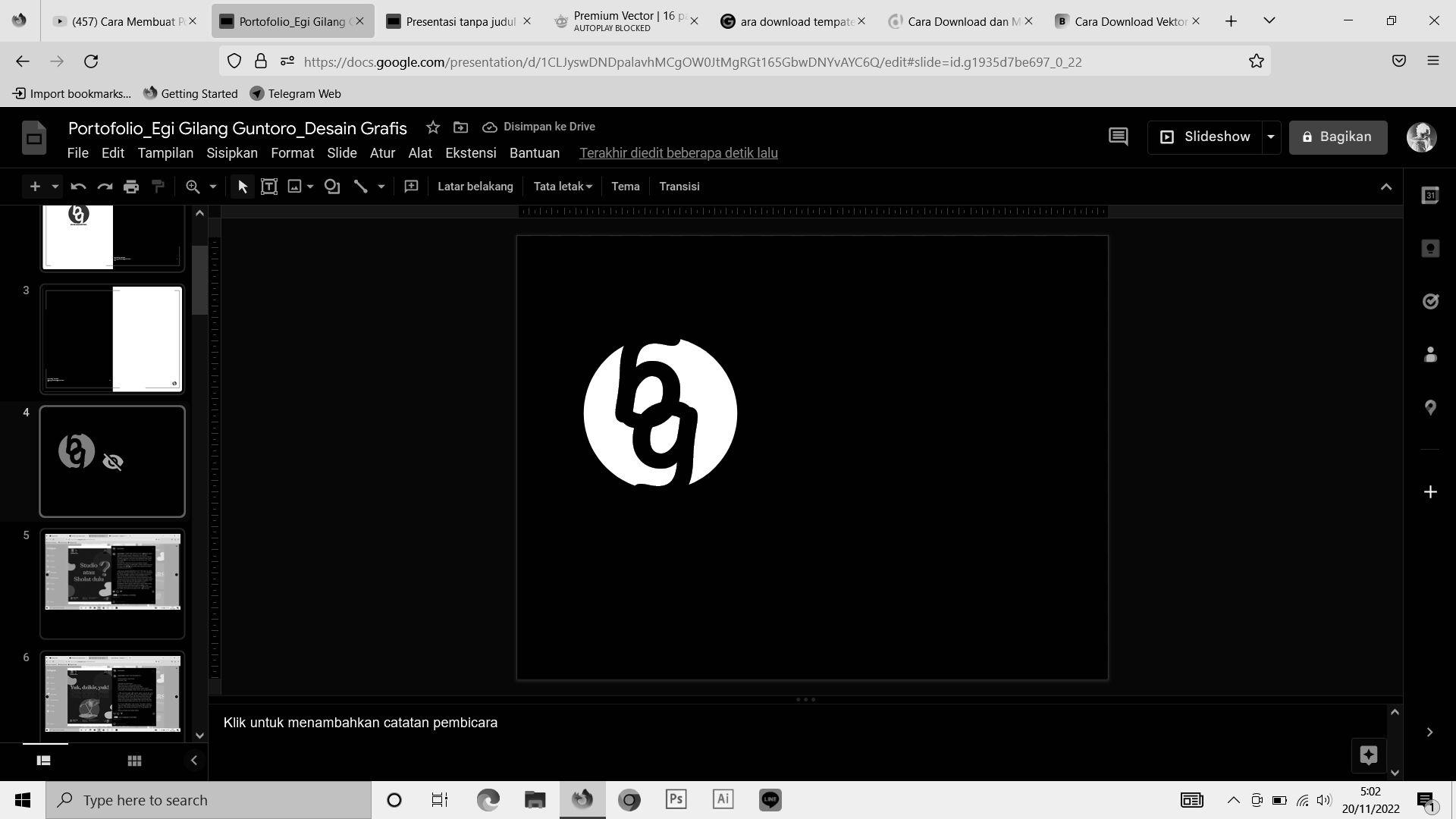Image resolution: width=1456 pixels, height=819 pixels.
Task: Switch to filmstrip view
Action: click(43, 761)
